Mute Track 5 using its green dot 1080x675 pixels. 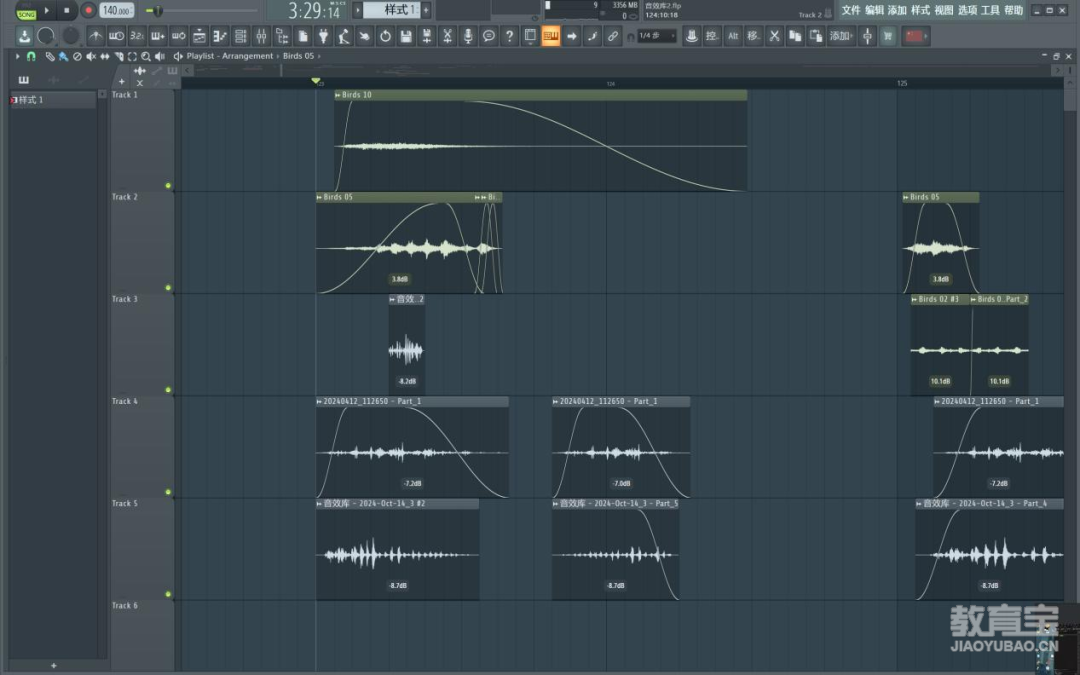point(168,594)
